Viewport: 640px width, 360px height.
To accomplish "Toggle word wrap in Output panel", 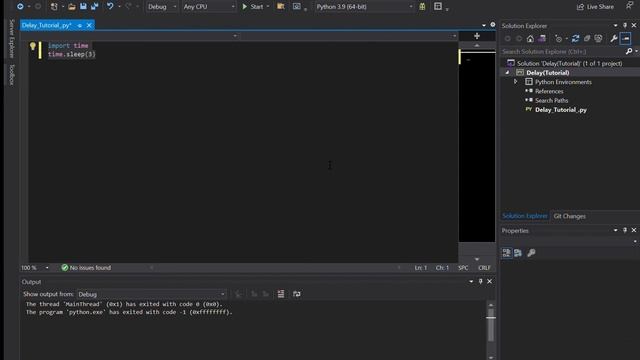I will tap(297, 294).
